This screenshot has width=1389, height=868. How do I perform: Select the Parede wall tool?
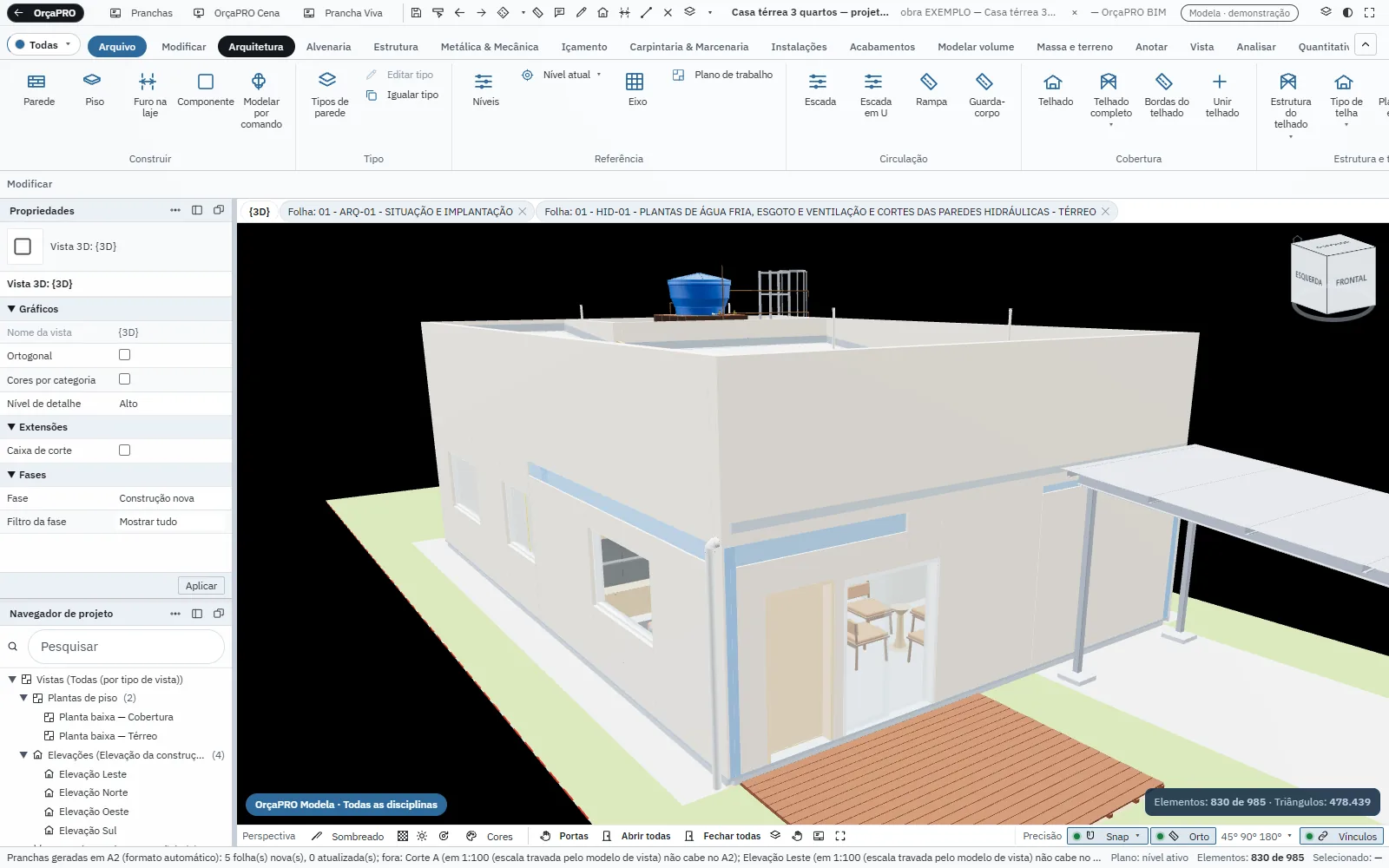coord(39,90)
